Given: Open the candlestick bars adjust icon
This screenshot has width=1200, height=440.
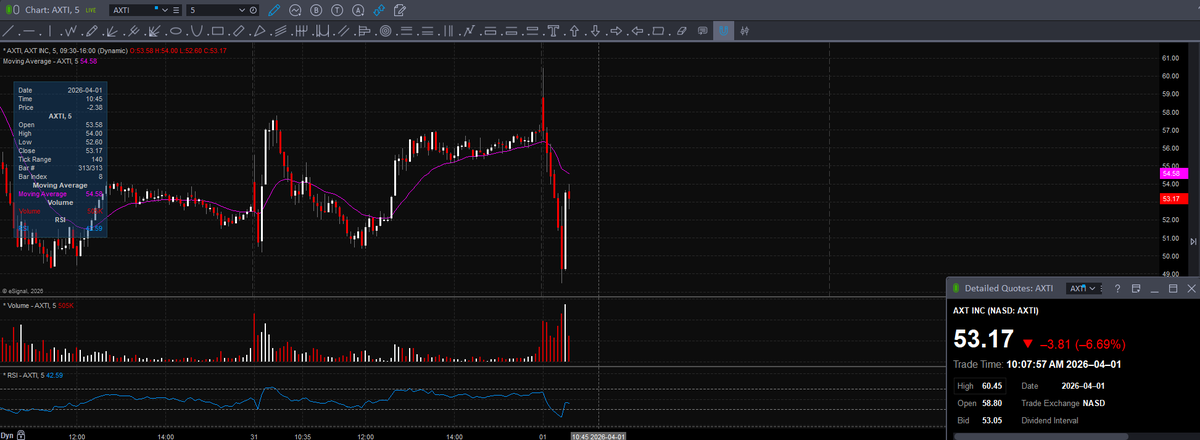Looking at the screenshot, I should pos(744,31).
